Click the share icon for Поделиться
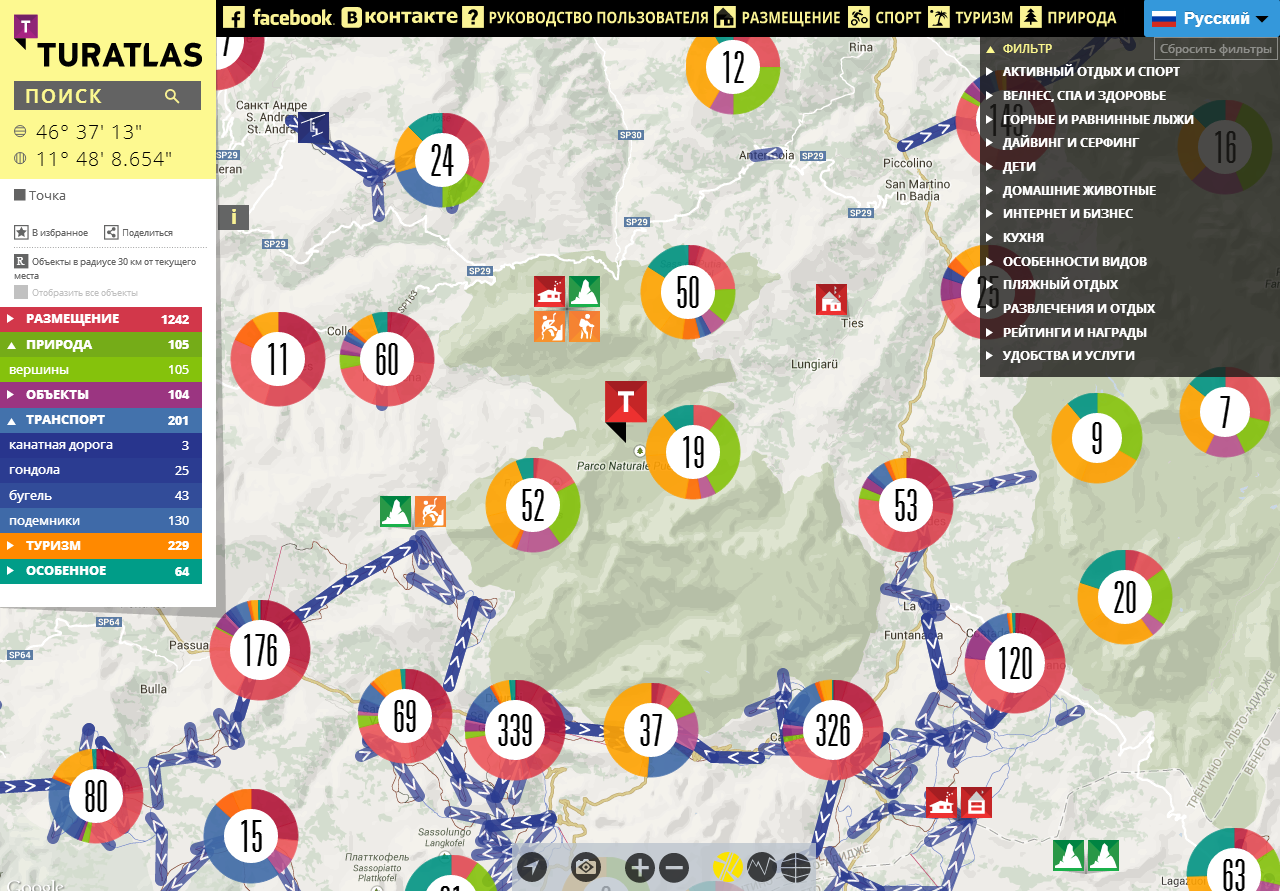The image size is (1280, 891). (111, 232)
